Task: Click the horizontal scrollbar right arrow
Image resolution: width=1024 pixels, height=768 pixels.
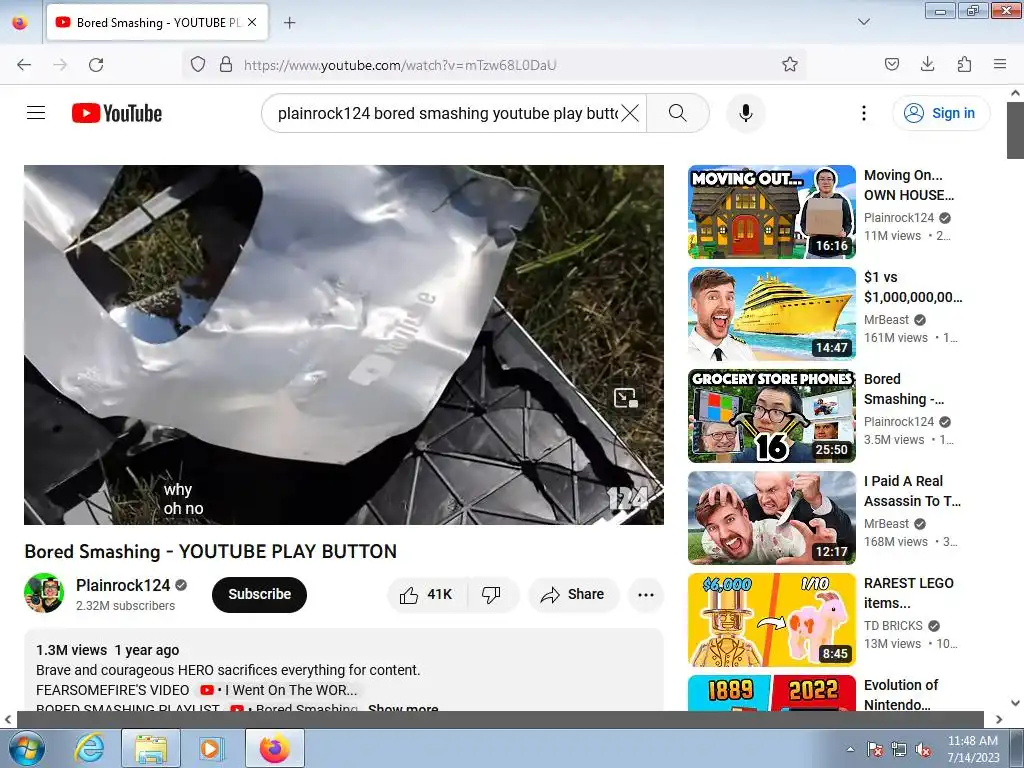Action: click(999, 719)
